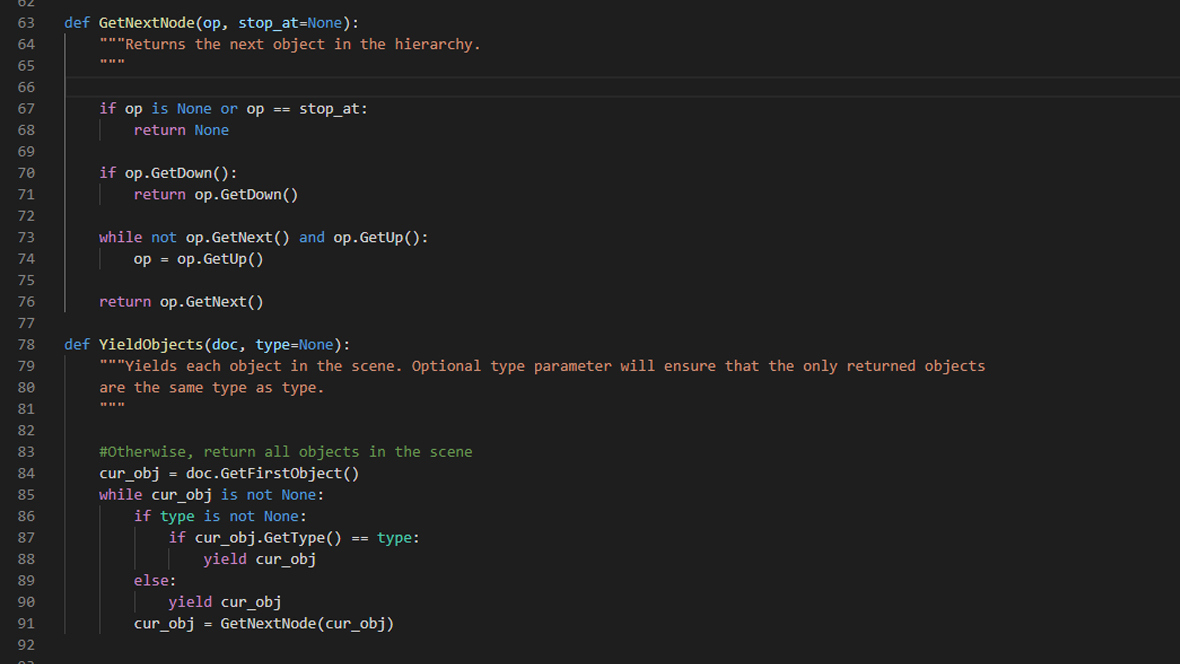Image resolution: width=1180 pixels, height=664 pixels.
Task: Click line number 78 in the gutter
Action: (26, 344)
